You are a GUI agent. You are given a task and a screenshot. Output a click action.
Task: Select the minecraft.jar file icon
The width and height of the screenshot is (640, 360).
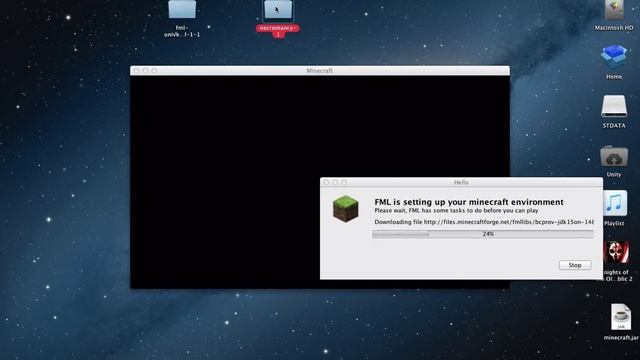pos(621,317)
